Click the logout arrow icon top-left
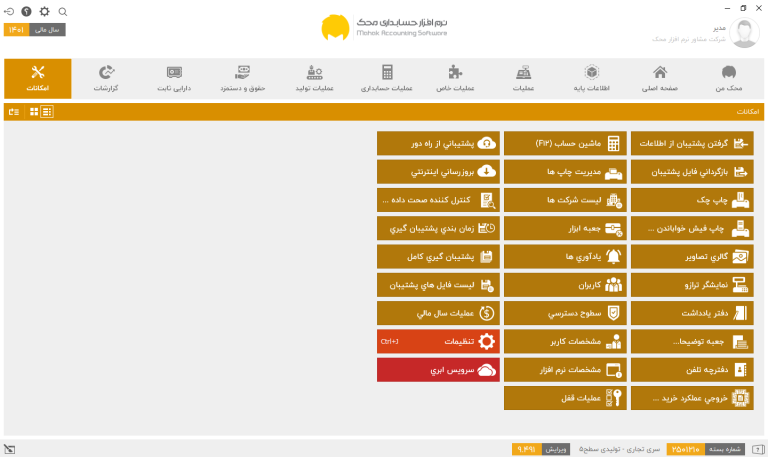768x457 pixels. 9,11
